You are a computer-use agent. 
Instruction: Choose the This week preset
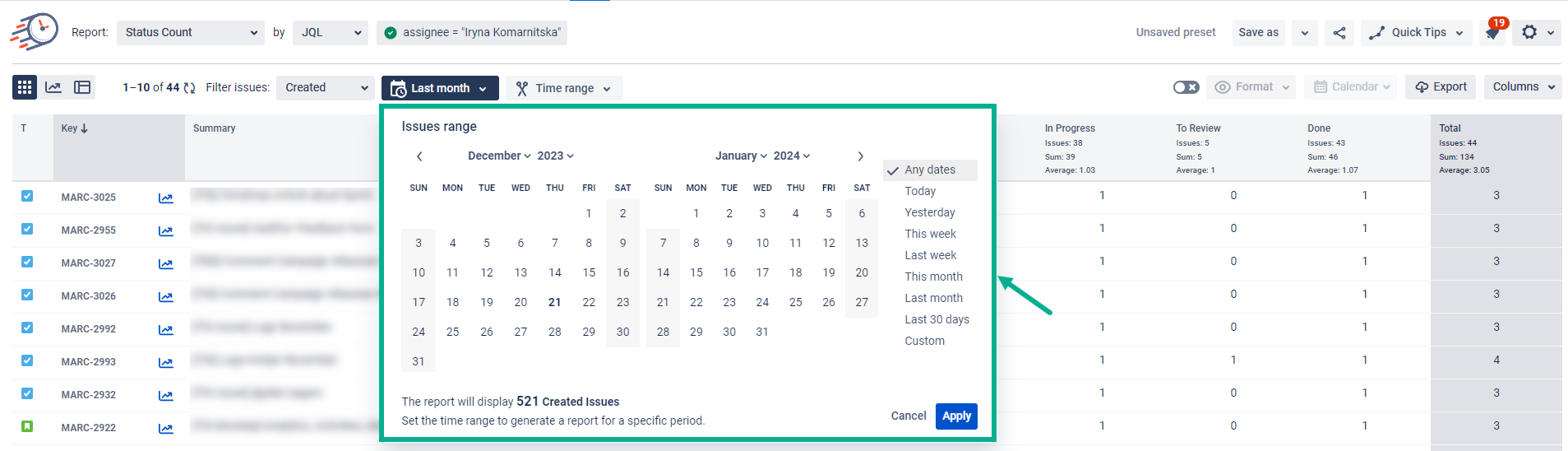[x=930, y=234]
